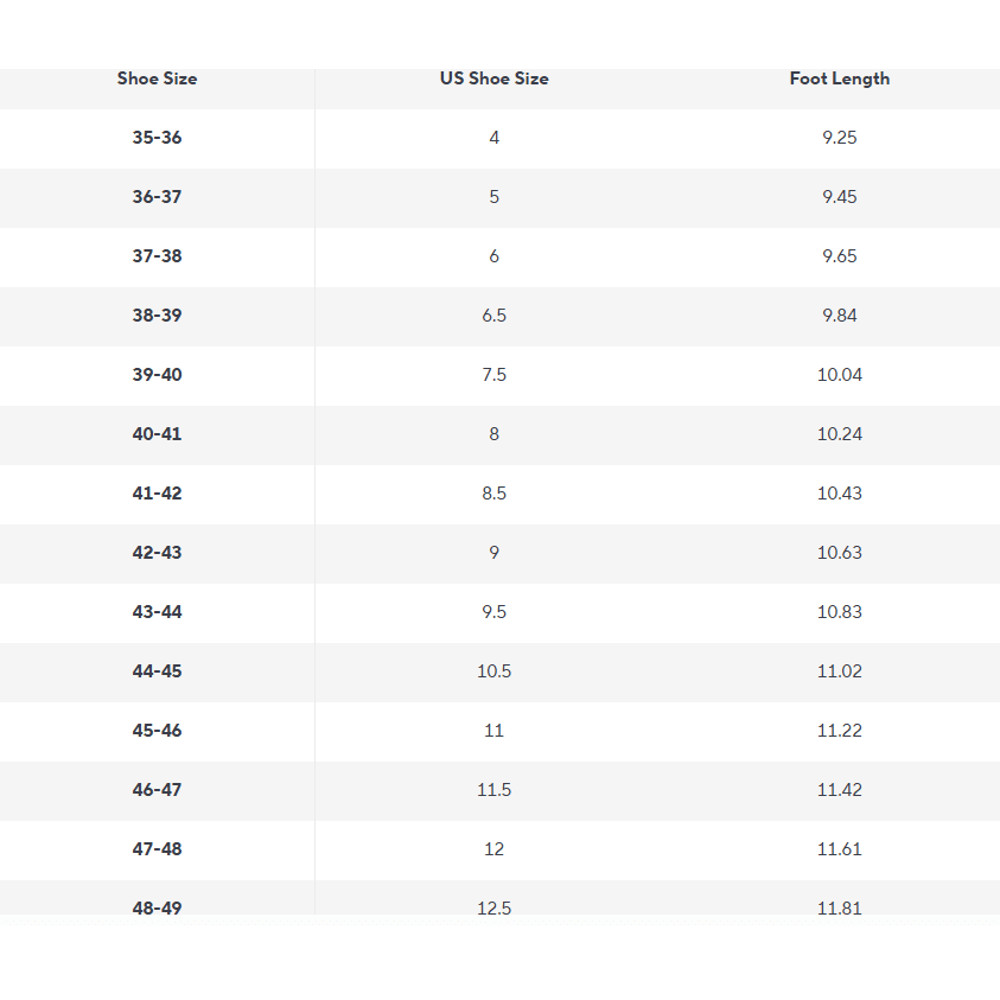This screenshot has height=1000, width=1000.
Task: Click foot length value 9.84
Action: click(x=839, y=316)
